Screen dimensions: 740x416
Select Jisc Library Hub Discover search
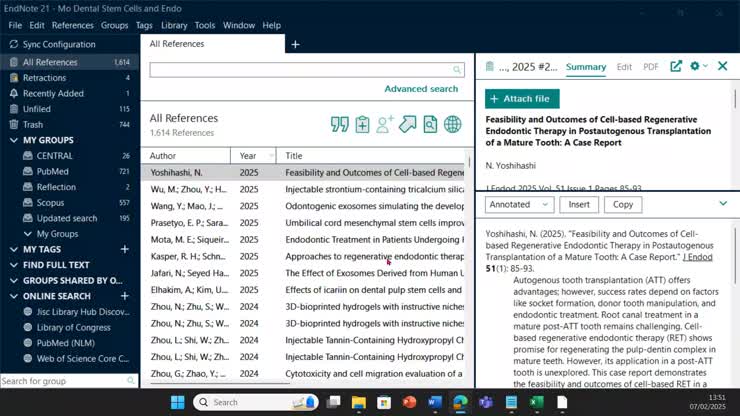point(70,312)
